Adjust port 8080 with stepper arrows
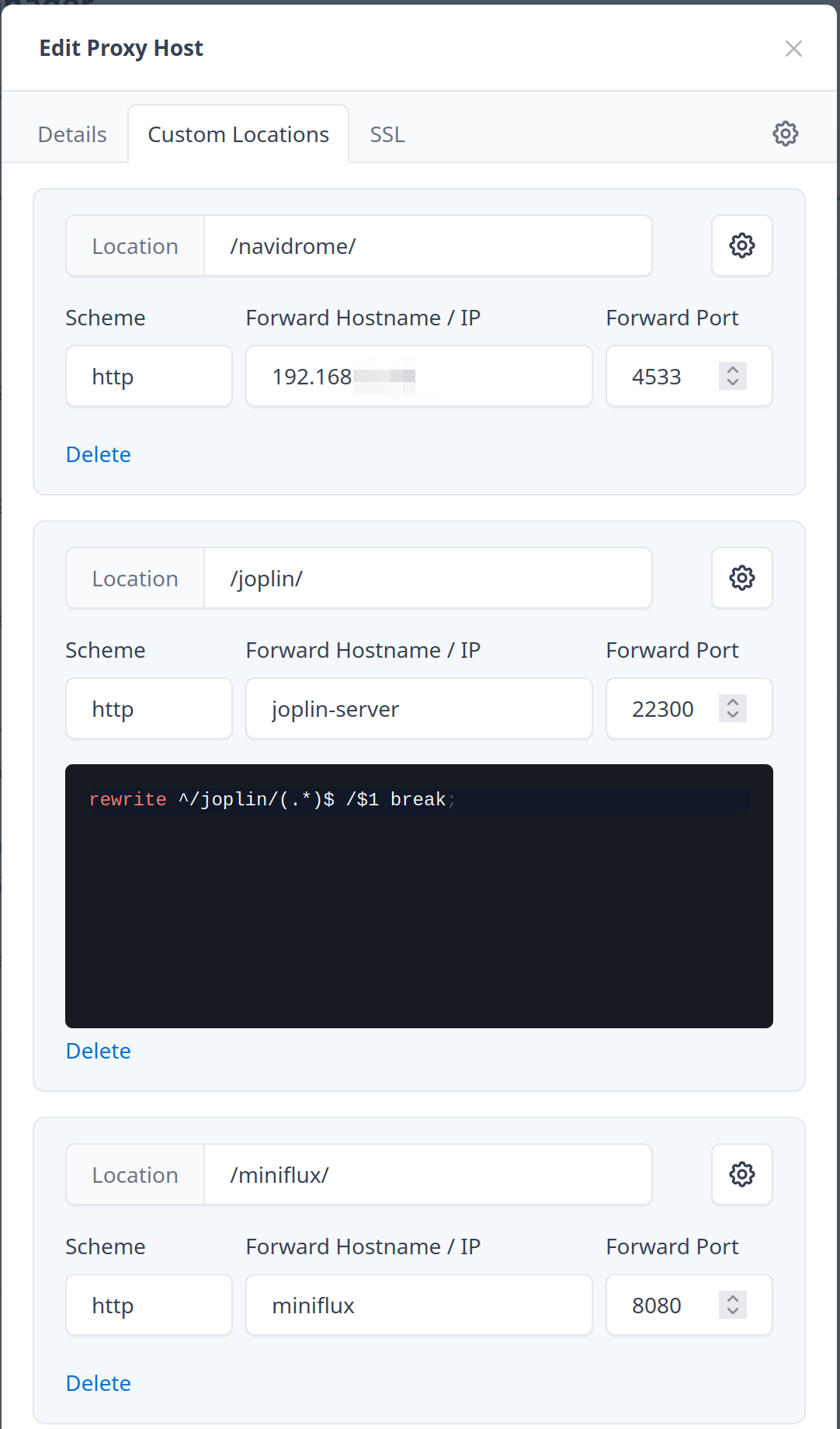The height and width of the screenshot is (1429, 840). [x=732, y=1306]
